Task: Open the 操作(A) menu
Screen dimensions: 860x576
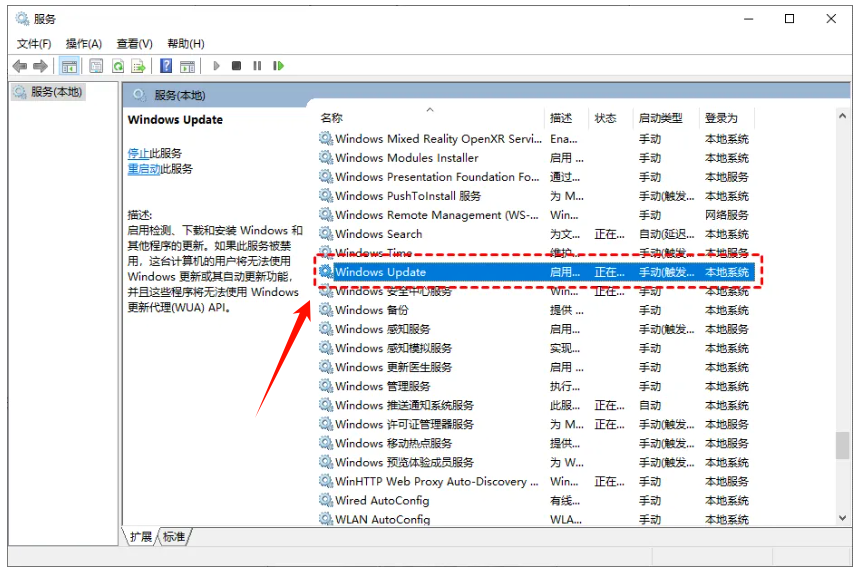Action: (84, 43)
